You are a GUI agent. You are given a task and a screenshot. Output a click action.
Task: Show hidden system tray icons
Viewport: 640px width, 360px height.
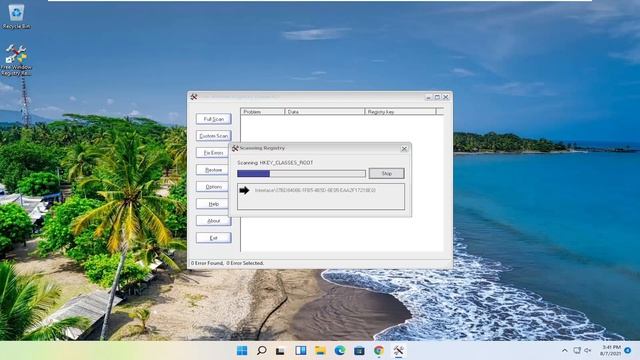click(565, 351)
